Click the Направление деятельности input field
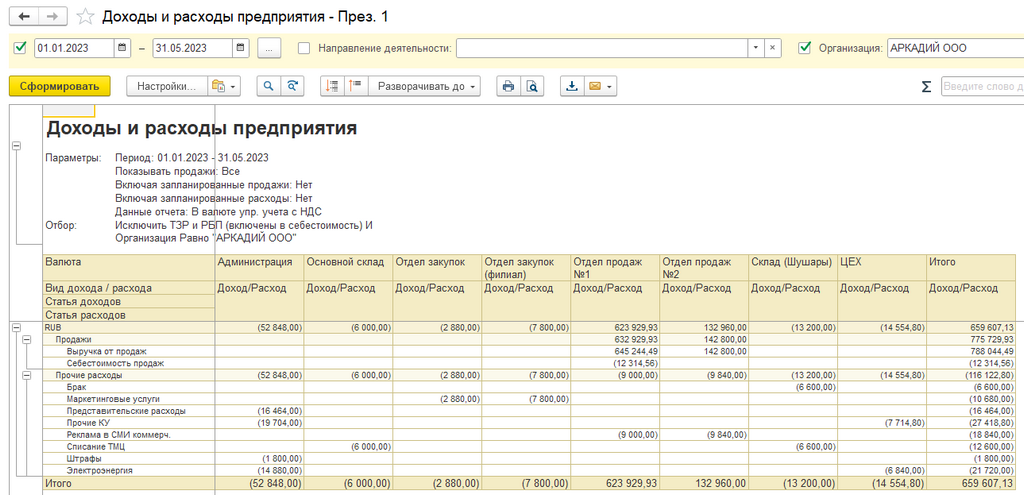This screenshot has width=1024, height=495. [x=601, y=48]
